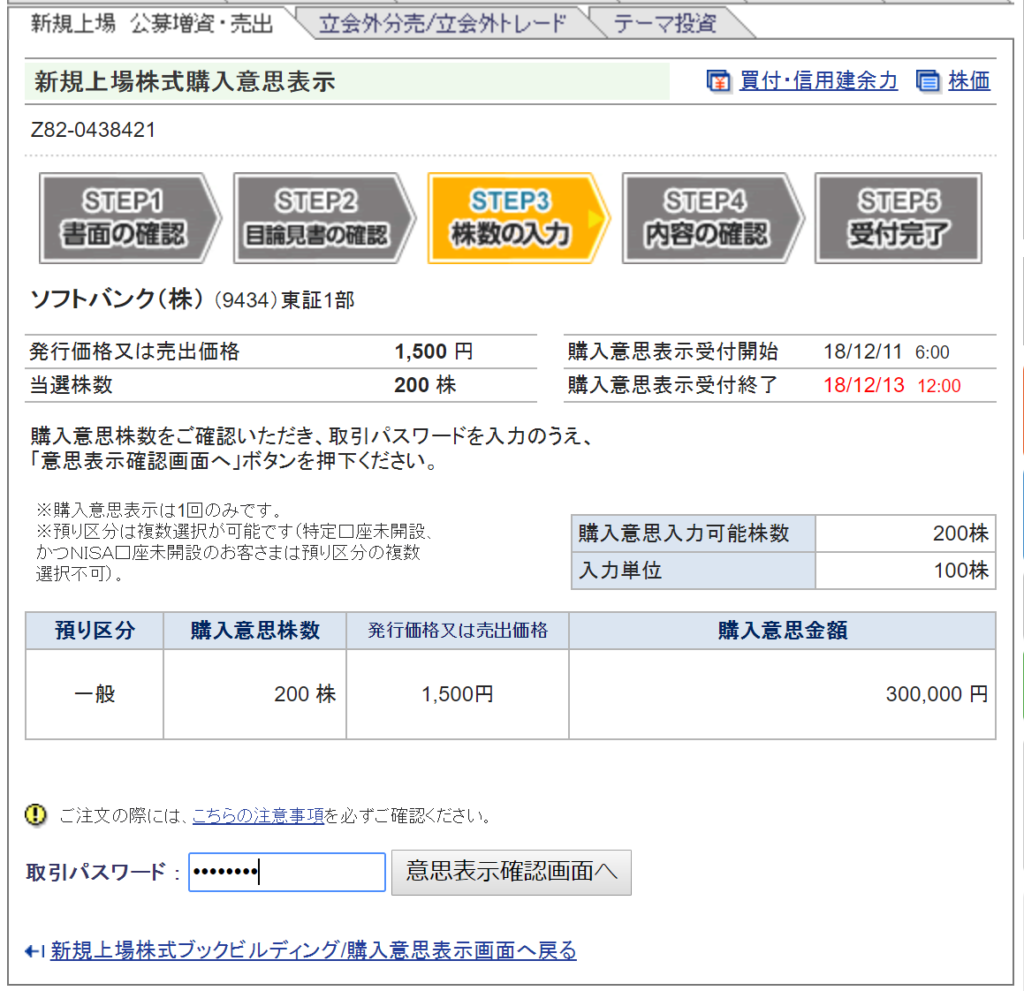Screen dimensions: 1024x991
Task: Click the 購入意思金額 column header
Action: (782, 630)
